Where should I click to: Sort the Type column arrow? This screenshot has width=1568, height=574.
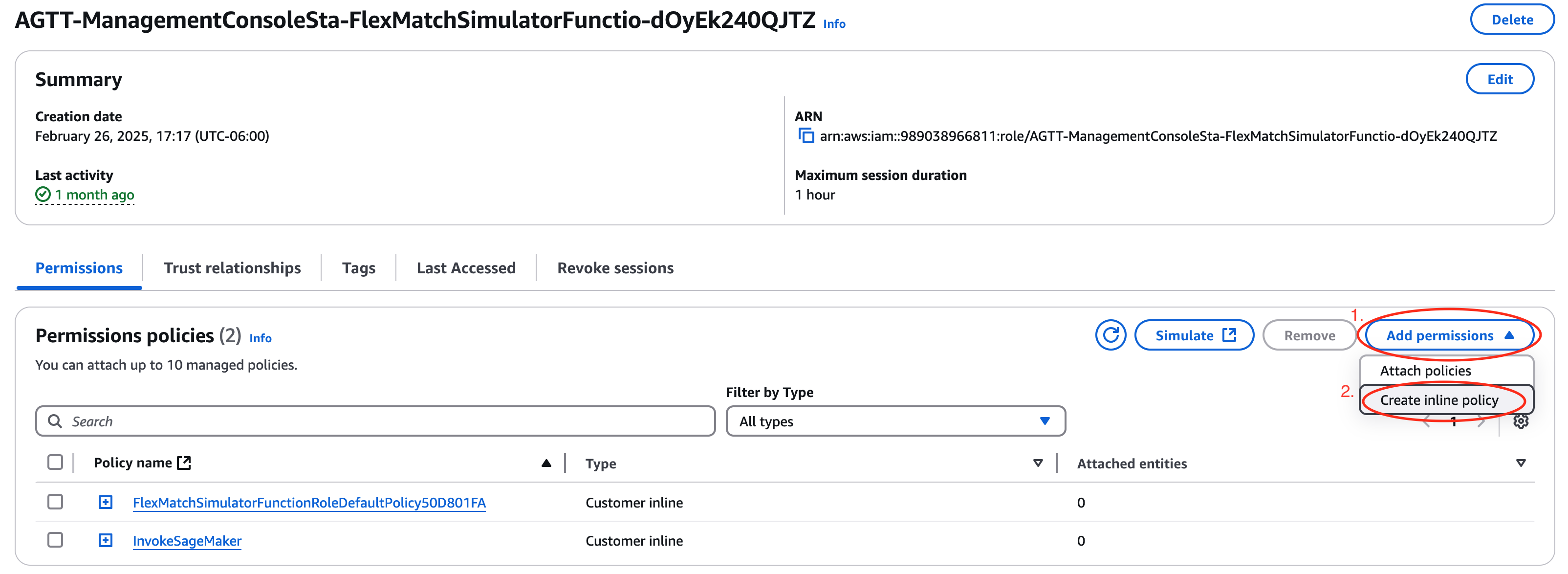(1038, 463)
